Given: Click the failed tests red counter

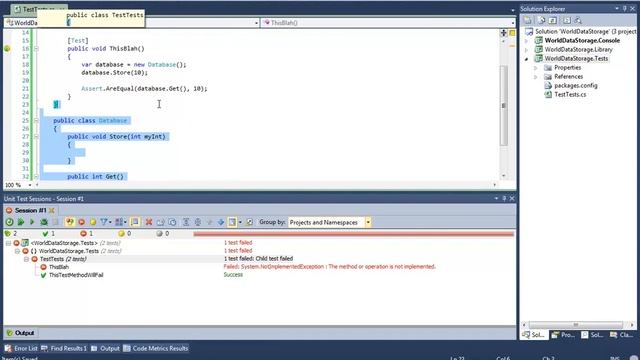Looking at the screenshot, I should 87,233.
